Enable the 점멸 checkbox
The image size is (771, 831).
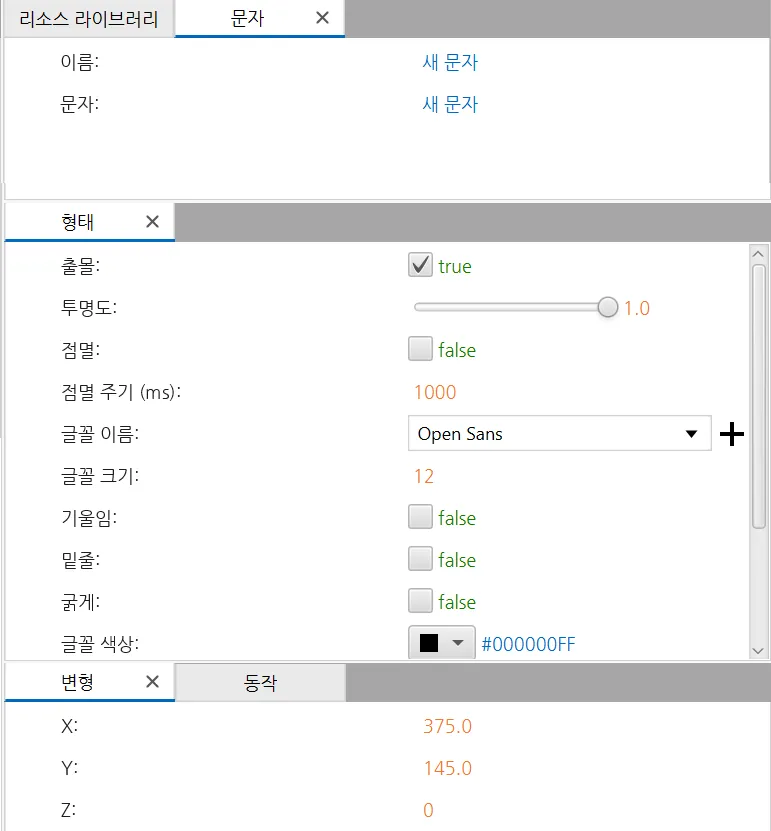[x=420, y=349]
